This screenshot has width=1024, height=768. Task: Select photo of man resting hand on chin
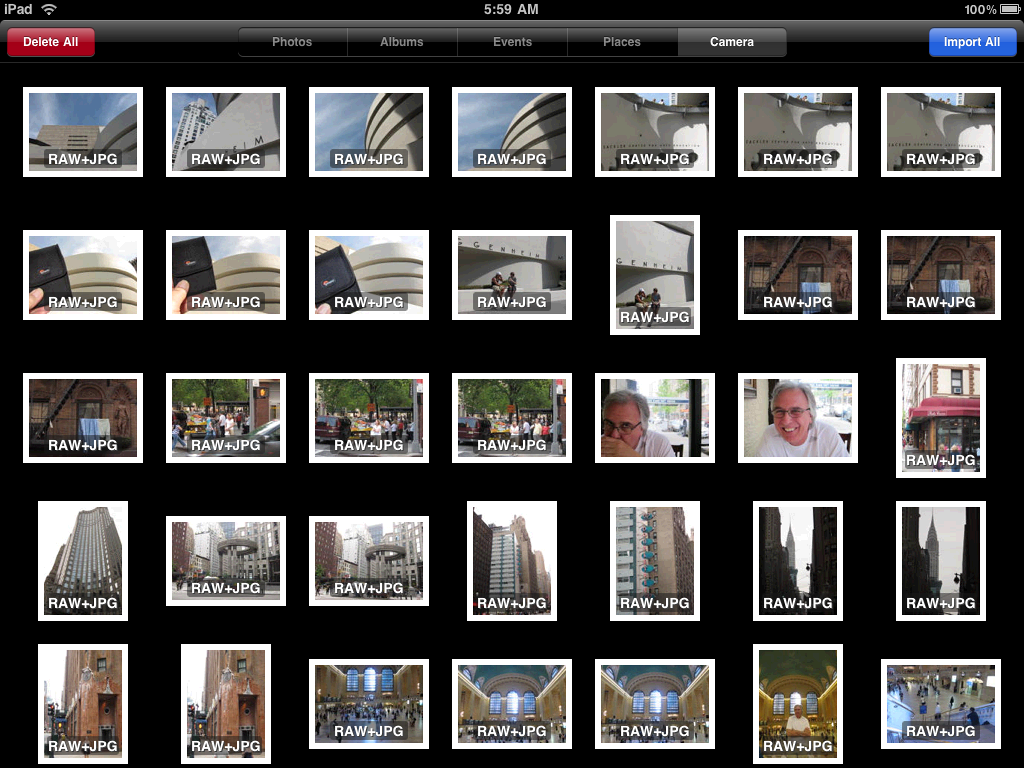[655, 418]
